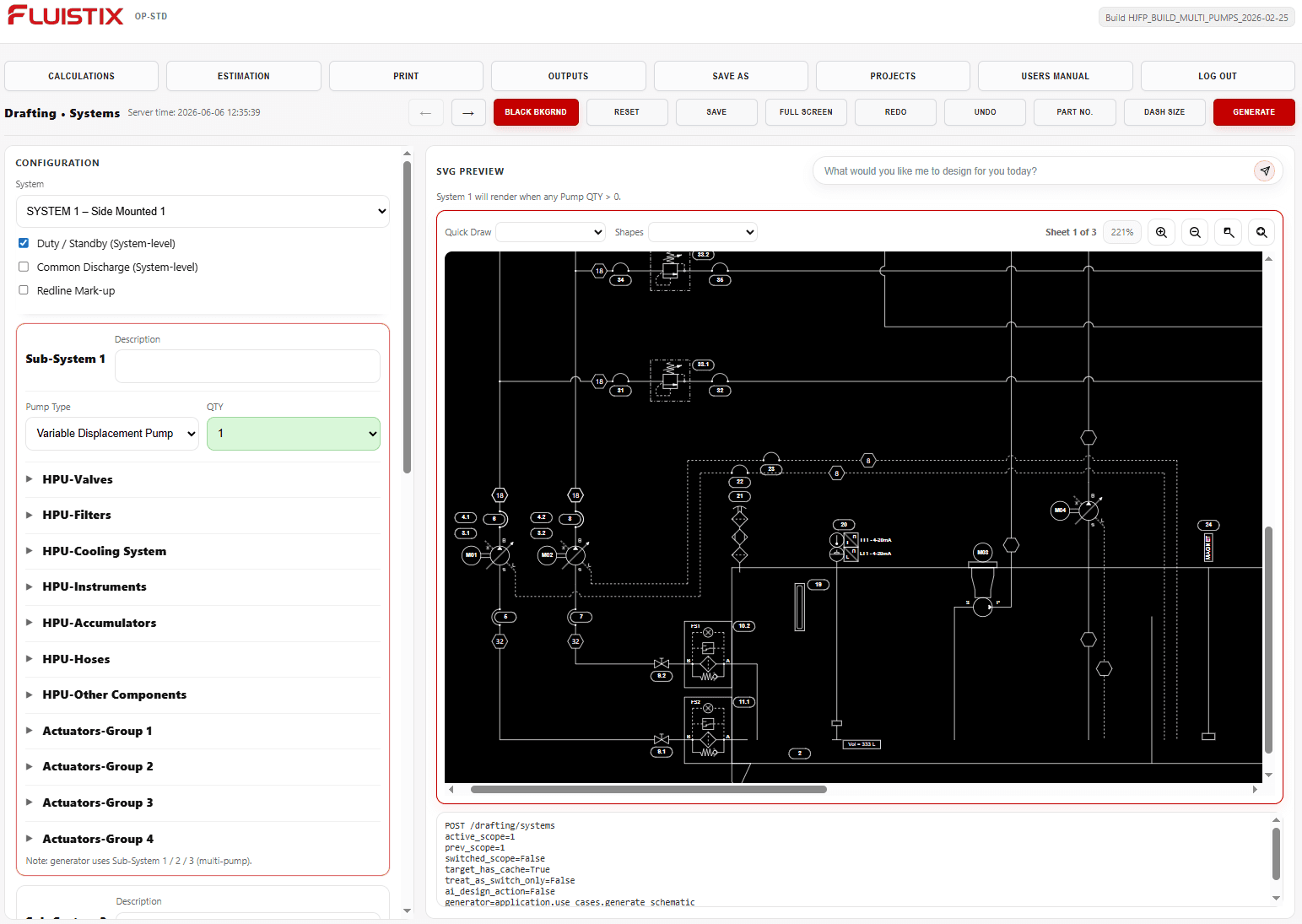Click the M03 motor symbol in schematic

coord(982,552)
